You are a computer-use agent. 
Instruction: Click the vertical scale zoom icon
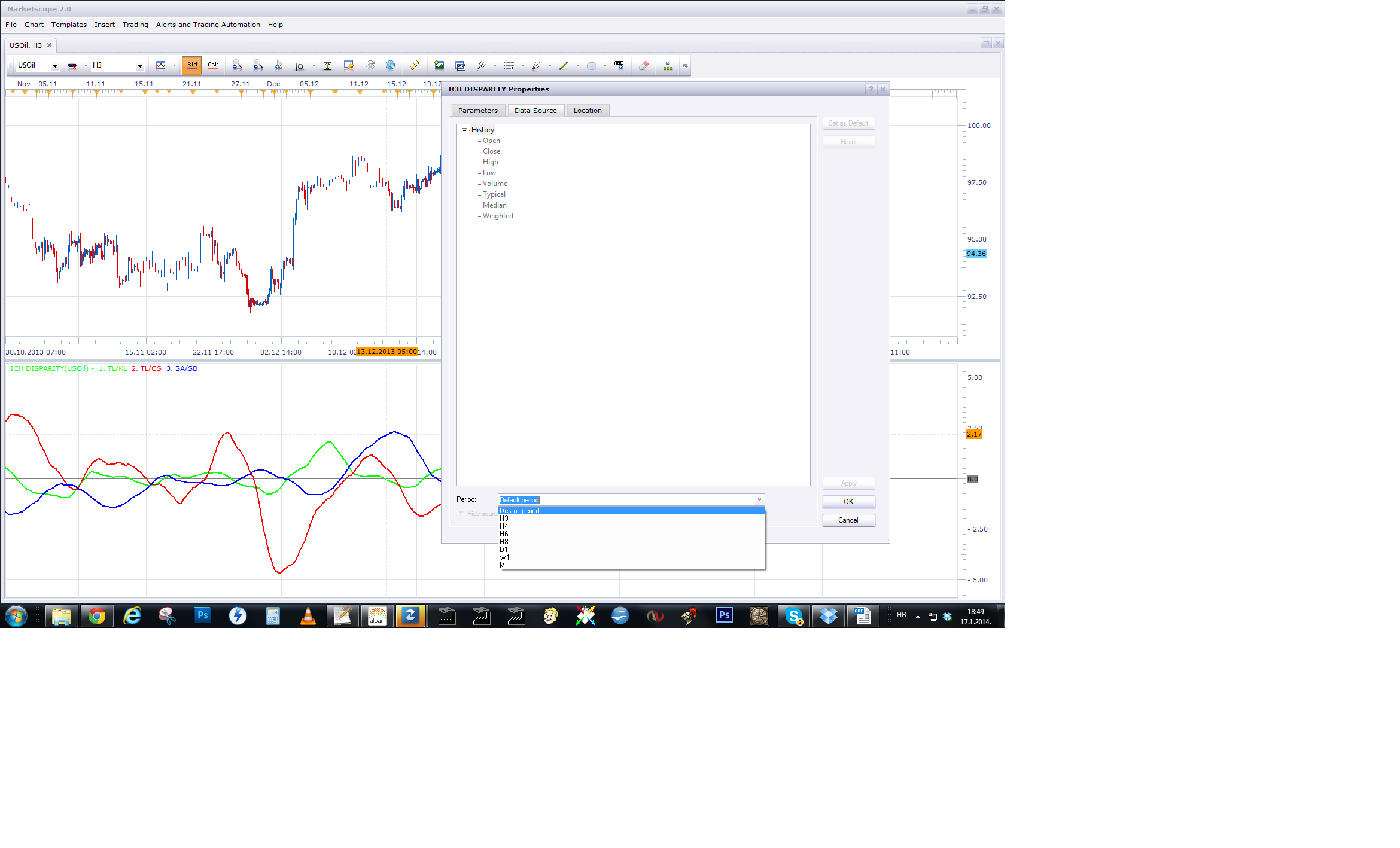pos(300,66)
